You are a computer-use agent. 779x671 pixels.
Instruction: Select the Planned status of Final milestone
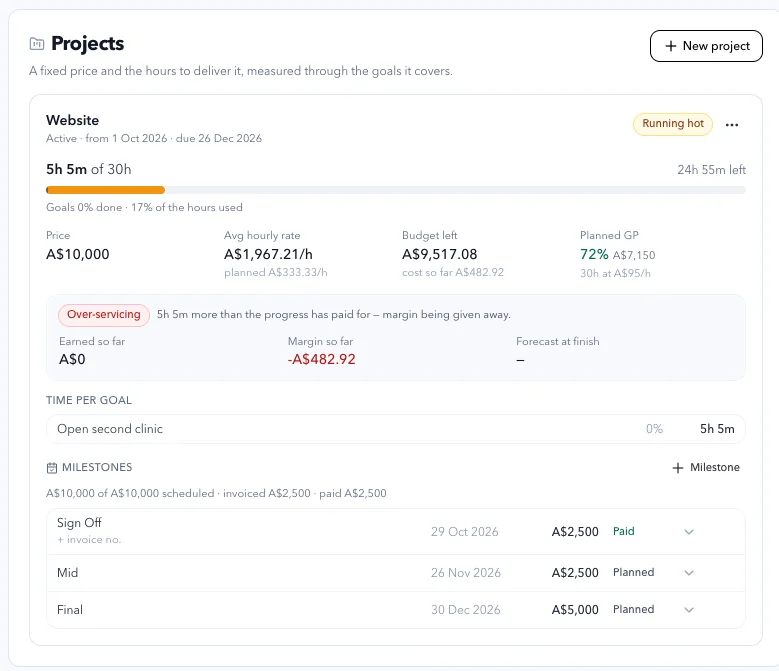pyautogui.click(x=633, y=609)
